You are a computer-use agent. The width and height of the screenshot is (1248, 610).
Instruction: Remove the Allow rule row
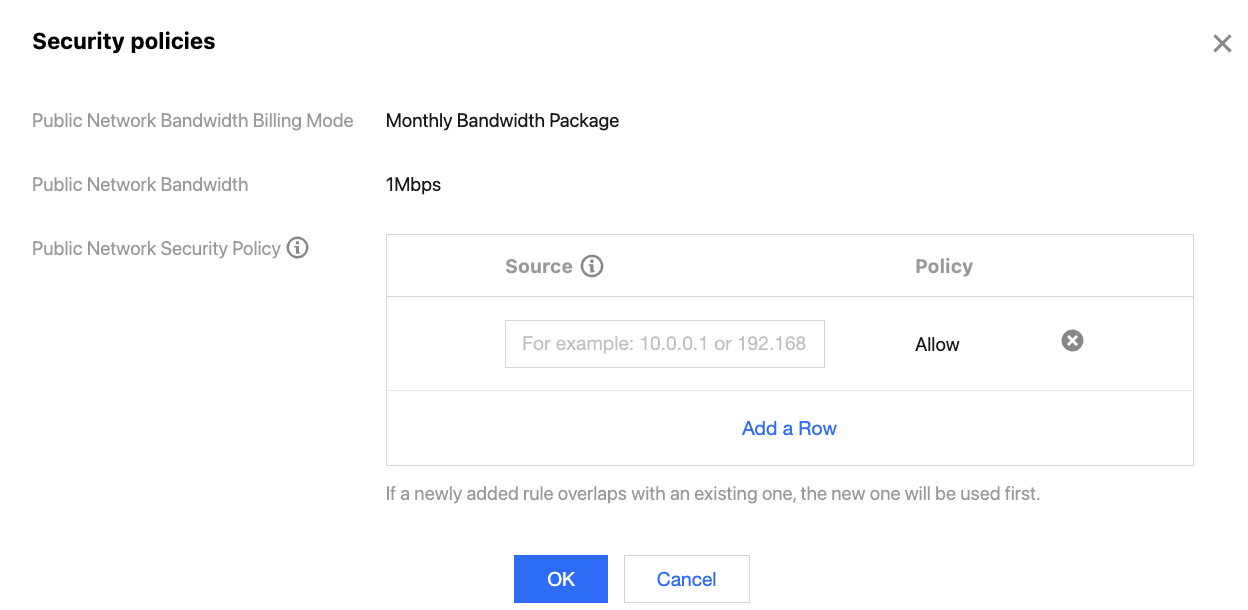coord(1072,341)
